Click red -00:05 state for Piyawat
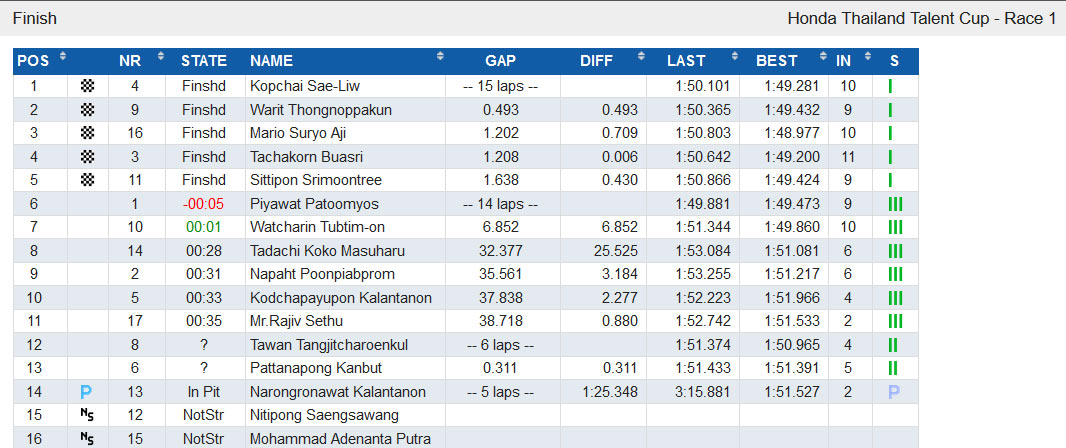The image size is (1066, 448). coord(203,204)
